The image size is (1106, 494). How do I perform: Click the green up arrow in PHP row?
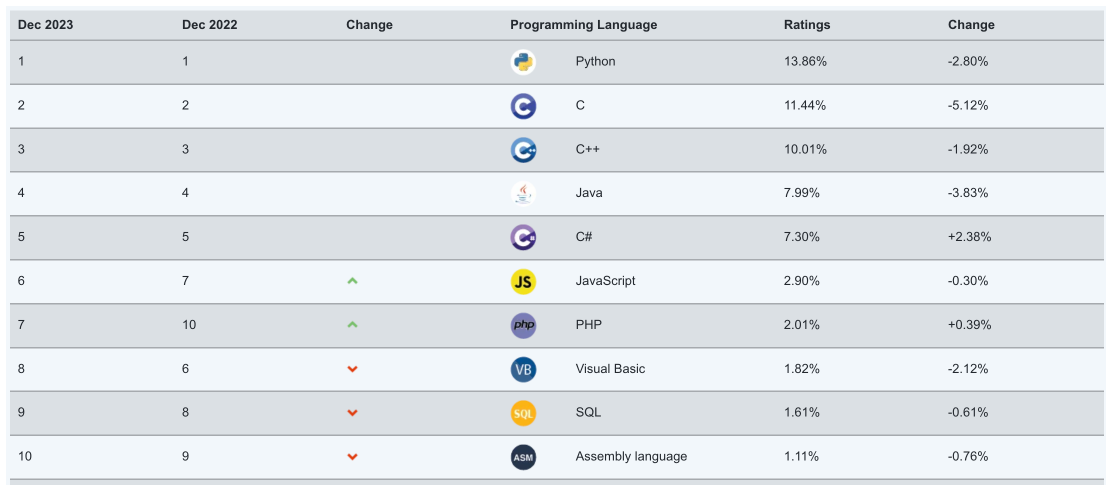[x=352, y=325]
